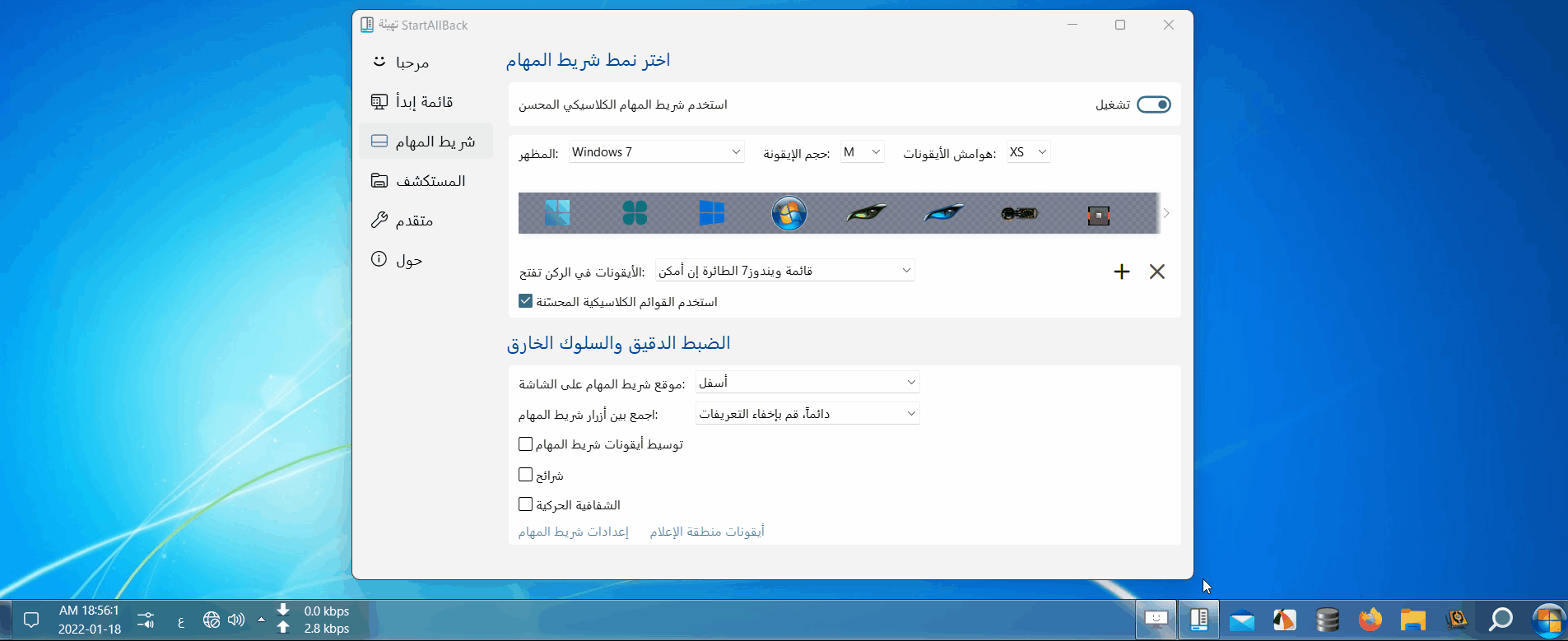The width and height of the screenshot is (1568, 641).
Task: Open the icon margins dropdown set to XS
Action: click(1028, 152)
